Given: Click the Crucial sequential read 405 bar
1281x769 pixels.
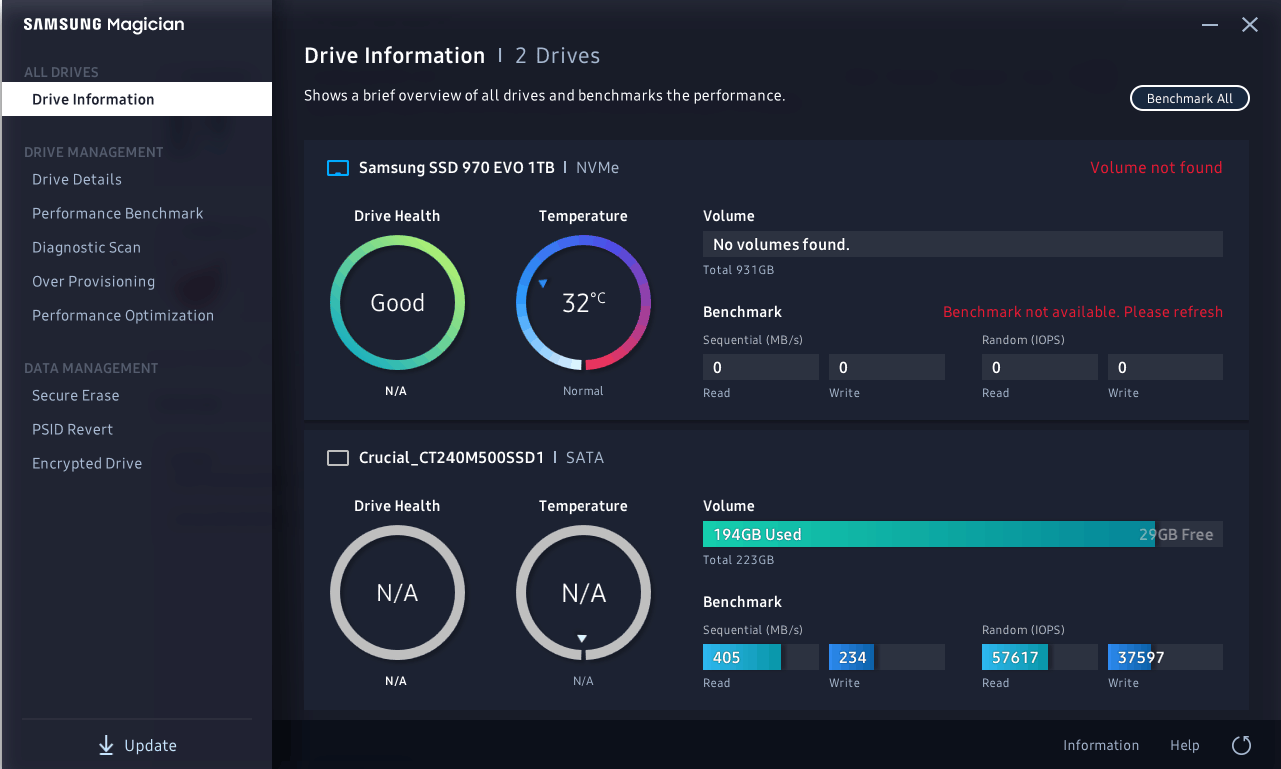Looking at the screenshot, I should (761, 657).
